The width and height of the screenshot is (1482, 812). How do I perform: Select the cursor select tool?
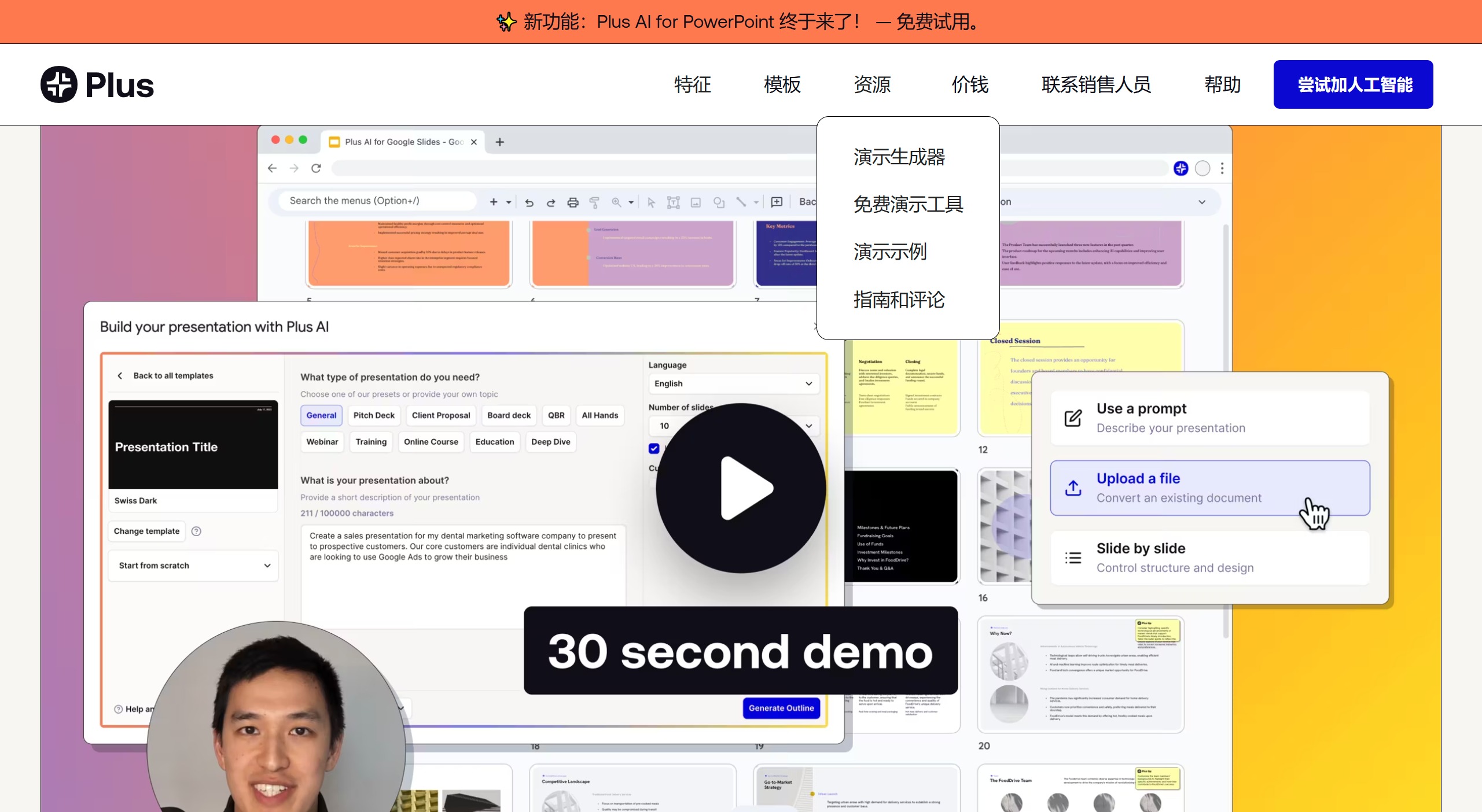[x=651, y=202]
